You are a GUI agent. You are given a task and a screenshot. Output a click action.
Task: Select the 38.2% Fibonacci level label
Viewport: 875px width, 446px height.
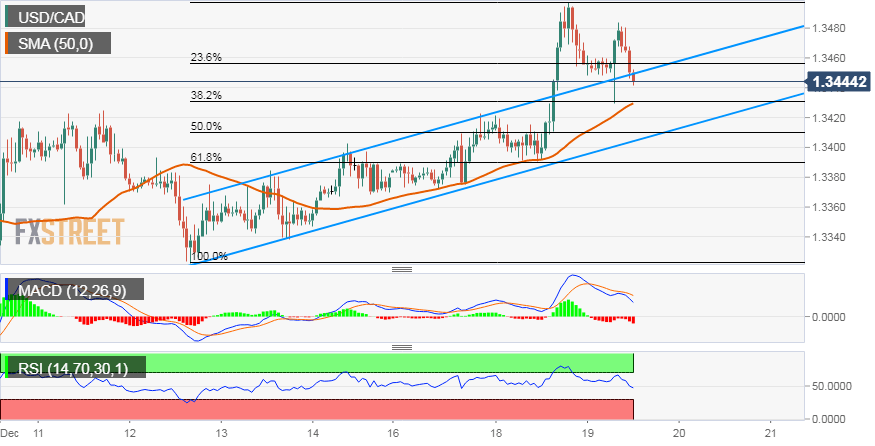(206, 95)
